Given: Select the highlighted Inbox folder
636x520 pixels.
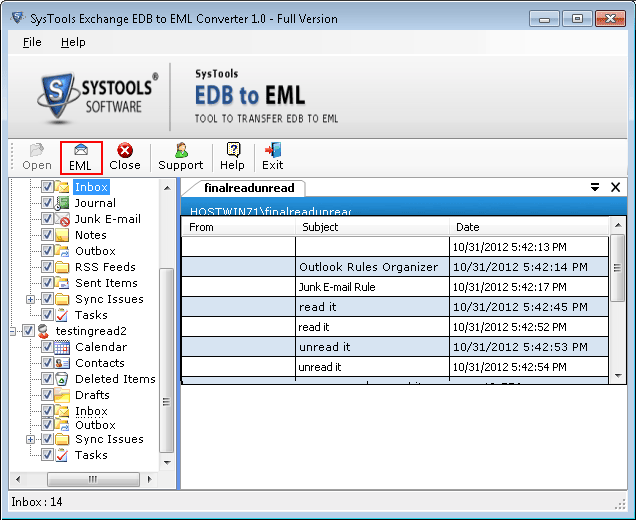Looking at the screenshot, I should pyautogui.click(x=91, y=187).
